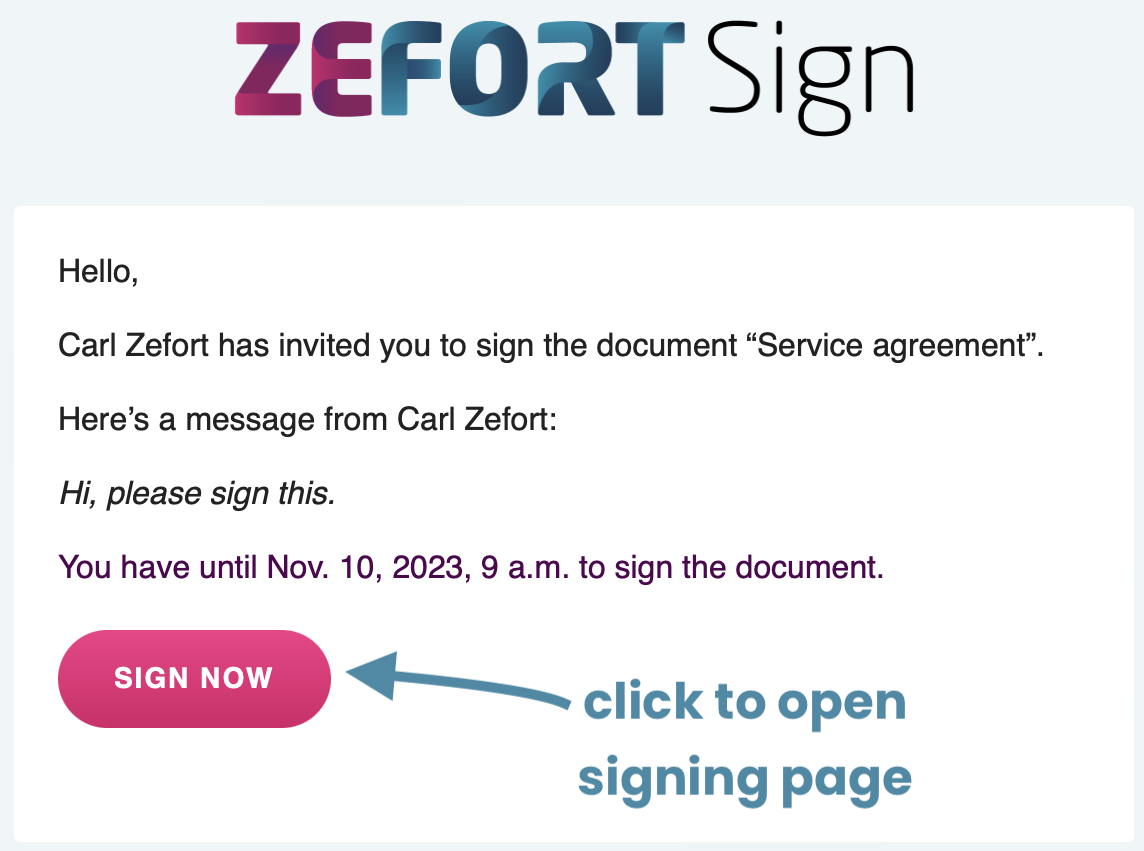This screenshot has height=851, width=1144.
Task: Click the colorful ZEFORT wordmark logo
Action: (x=460, y=69)
